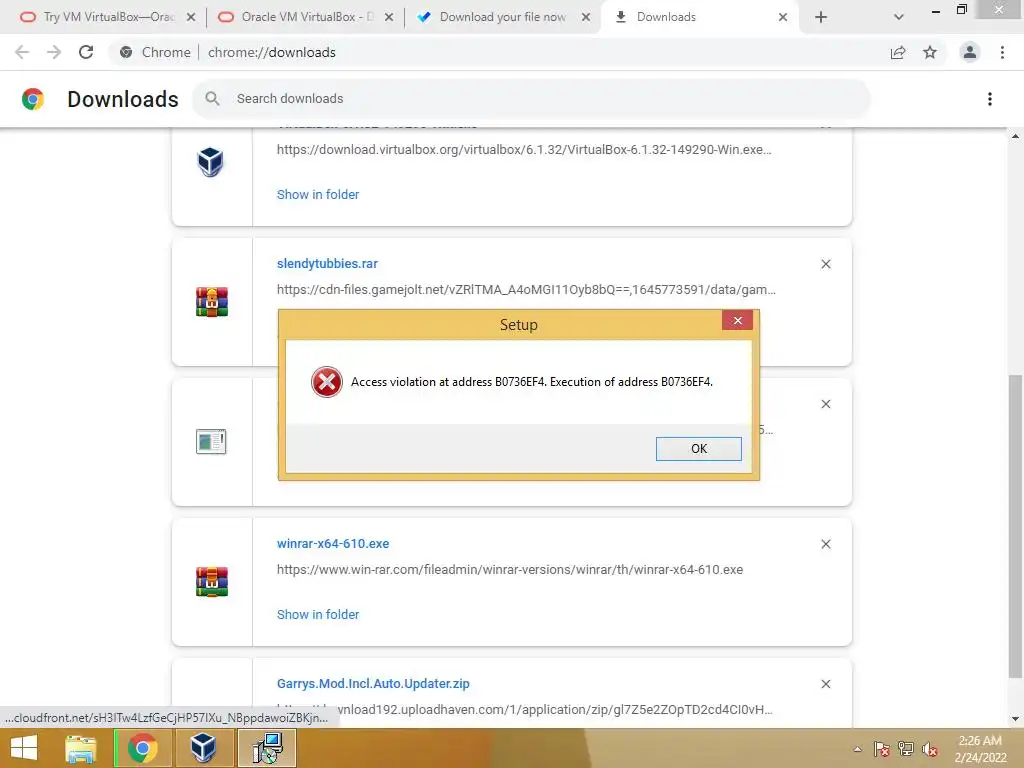Switch to Try VM VirtualBox tab
Image resolution: width=1024 pixels, height=768 pixels.
pyautogui.click(x=109, y=17)
